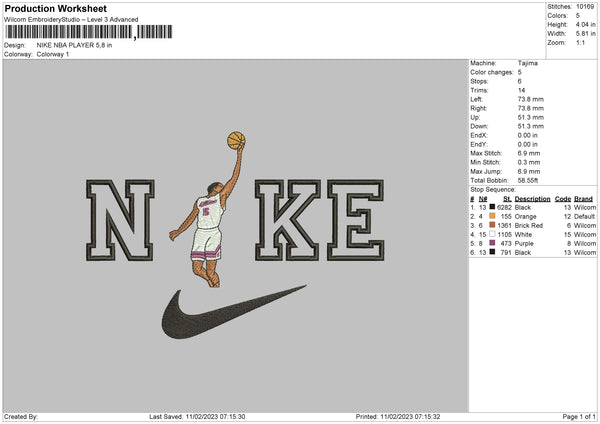Select the White thread color swatch
Viewport: 600px width, 424px height.
492,234
